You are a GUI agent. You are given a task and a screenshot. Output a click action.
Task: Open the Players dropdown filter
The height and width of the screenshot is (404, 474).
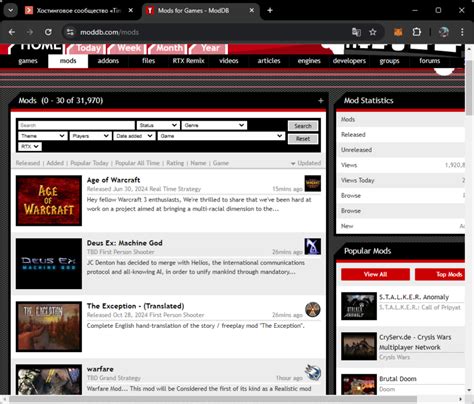click(x=90, y=136)
